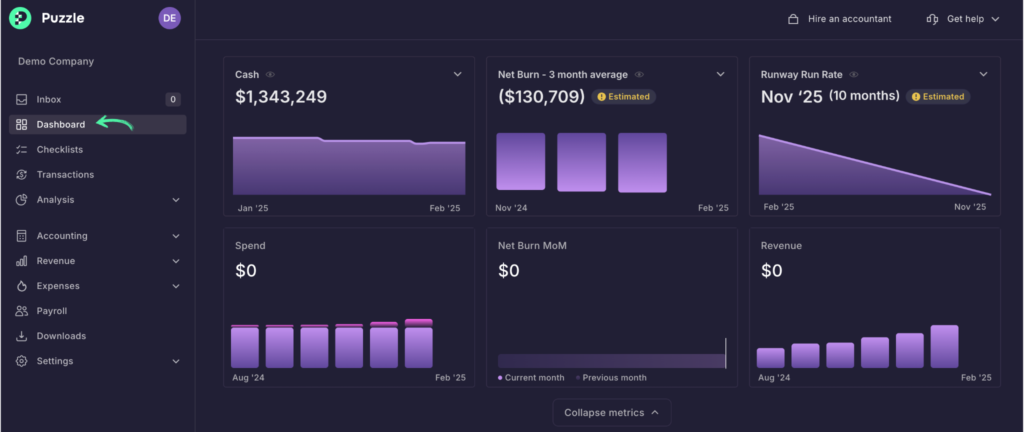Screen dimensions: 1024x432
Task: Click the Payroll people icon
Action: coord(22,311)
